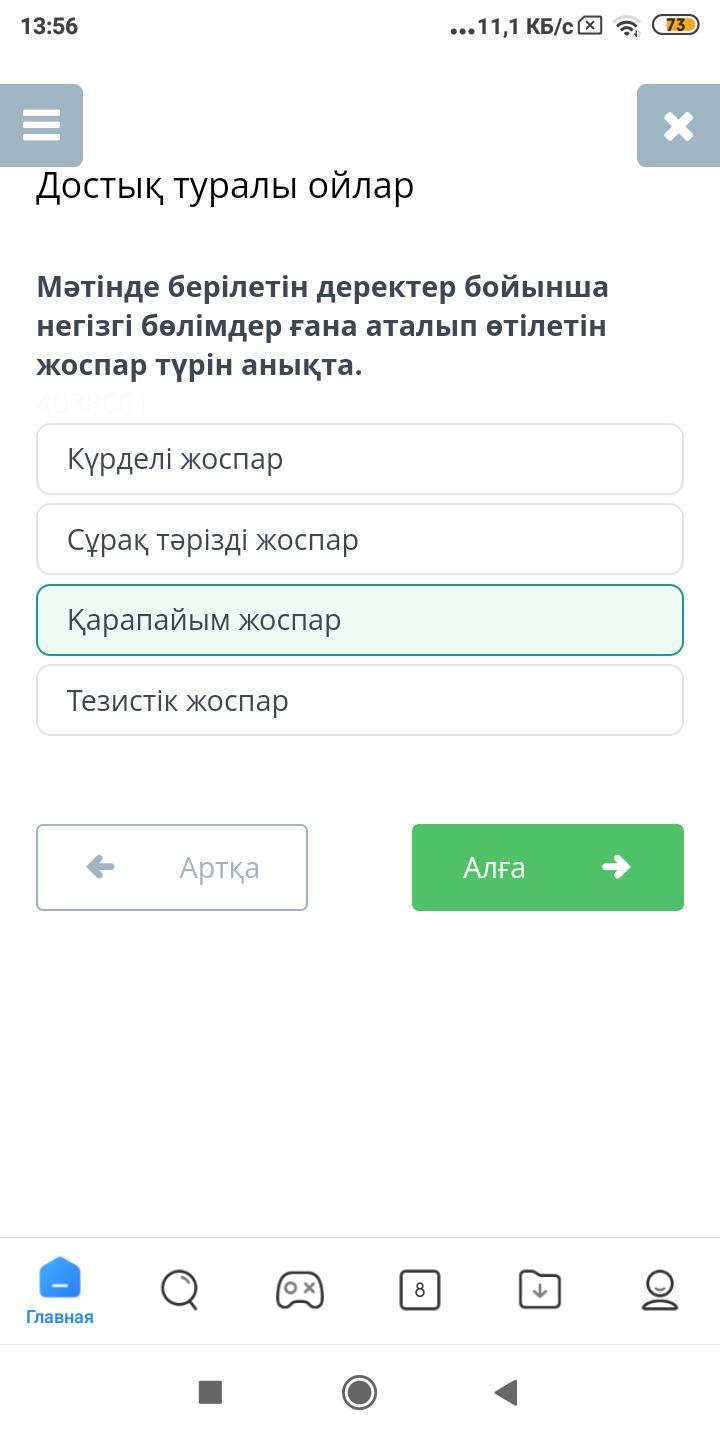The image size is (720, 1440).
Task: Pick the highlighted answer "Қарапайым жоспар"
Action: pos(360,620)
